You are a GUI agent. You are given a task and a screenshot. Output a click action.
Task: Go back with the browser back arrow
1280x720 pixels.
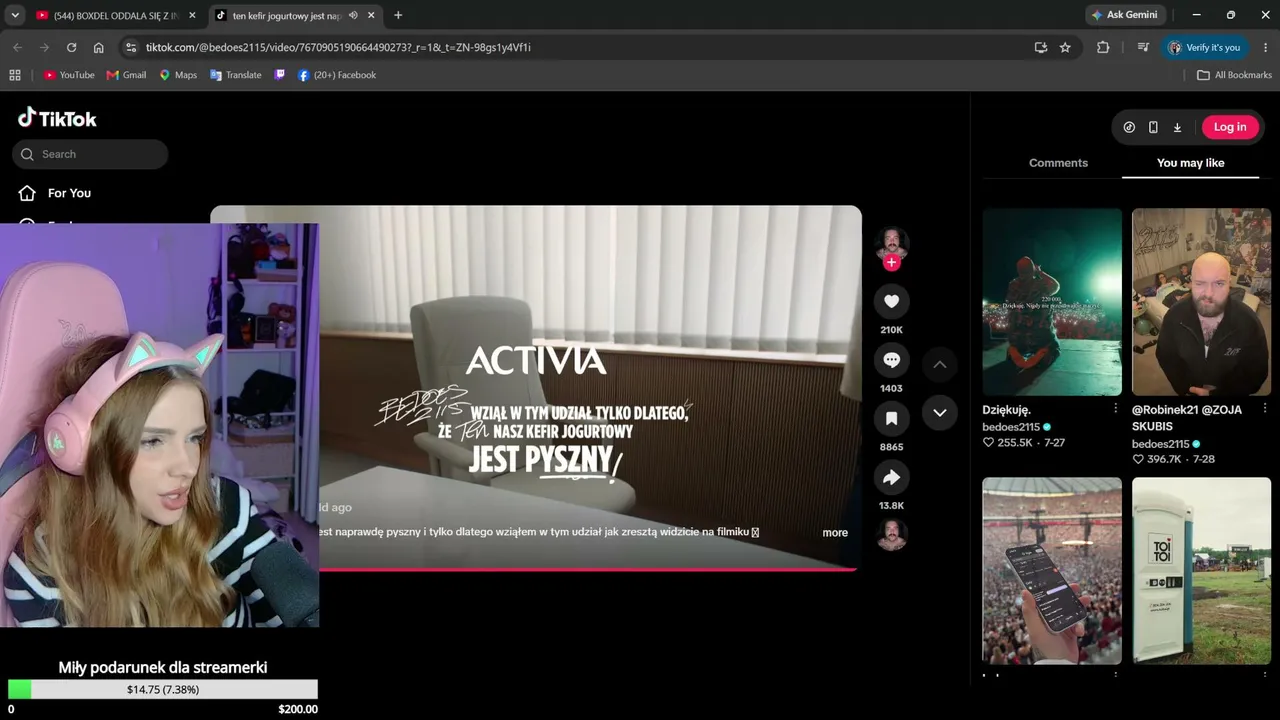(17, 47)
